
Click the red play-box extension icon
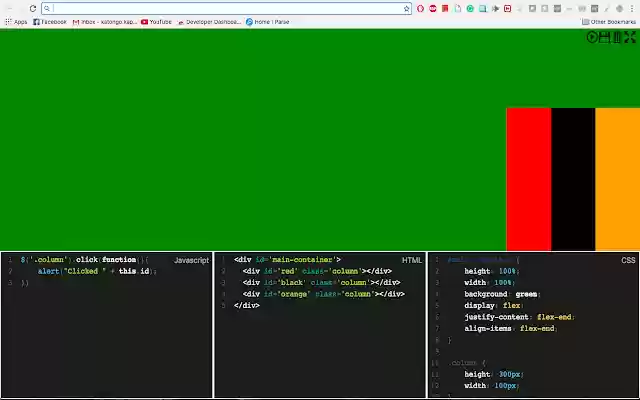tap(507, 9)
